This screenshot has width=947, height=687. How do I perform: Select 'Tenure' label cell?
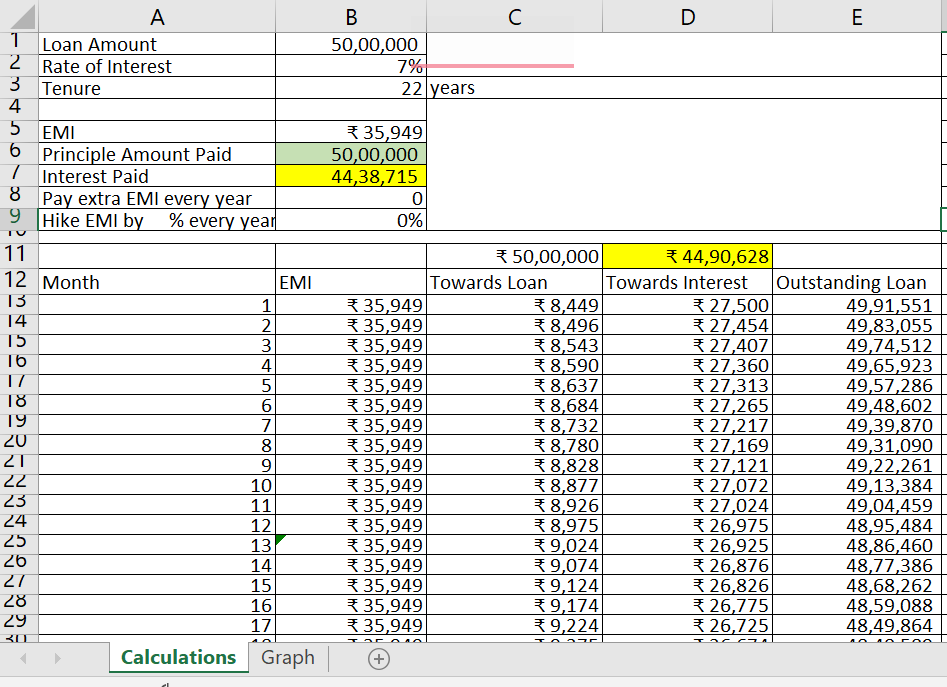pyautogui.click(x=157, y=88)
